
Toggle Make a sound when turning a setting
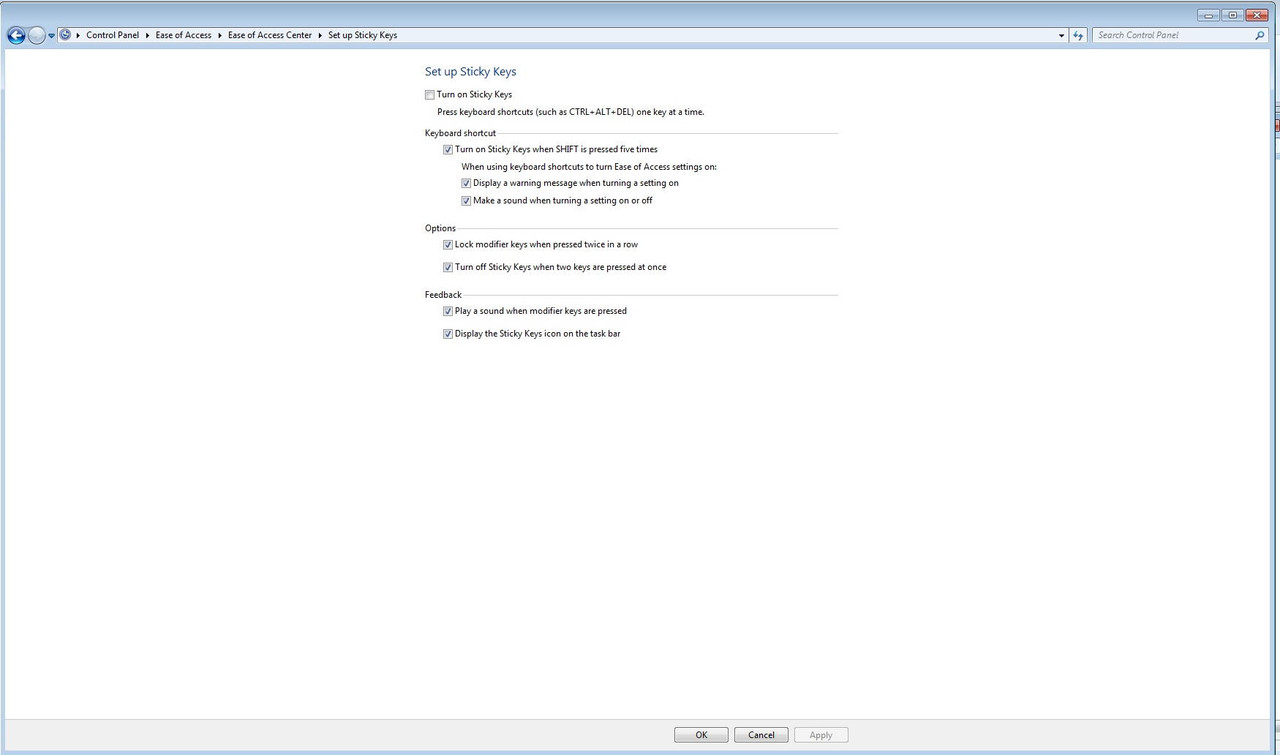click(x=466, y=200)
